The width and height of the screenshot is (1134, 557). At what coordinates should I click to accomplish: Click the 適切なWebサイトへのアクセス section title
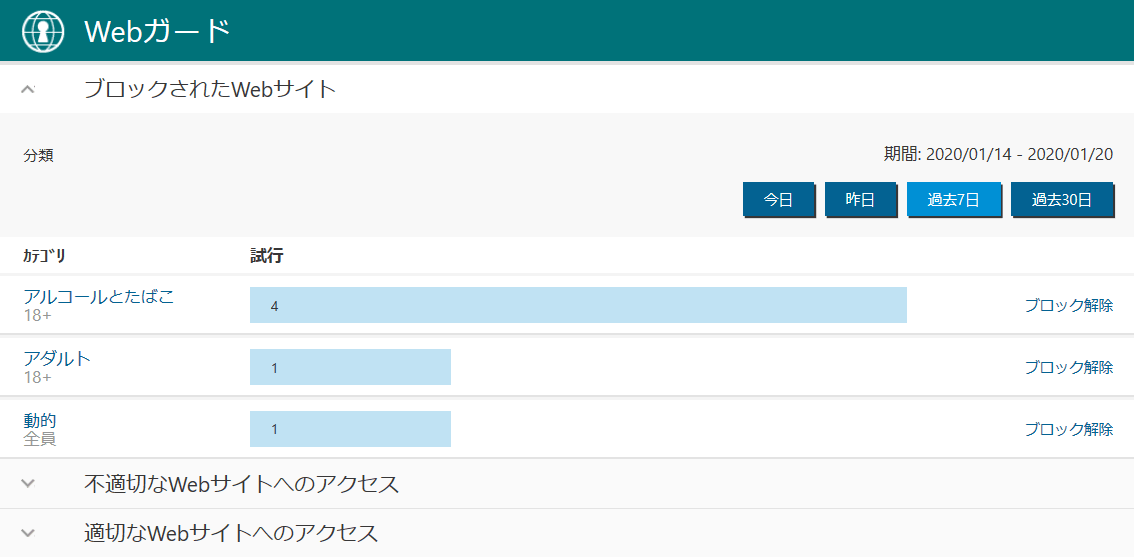pyautogui.click(x=231, y=533)
